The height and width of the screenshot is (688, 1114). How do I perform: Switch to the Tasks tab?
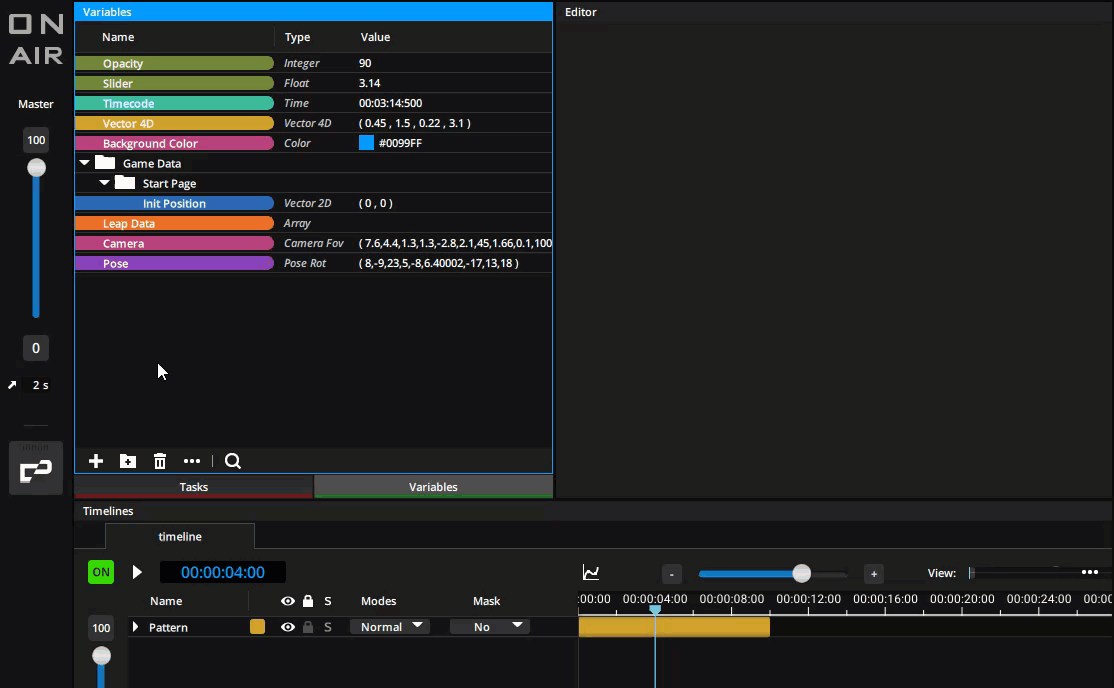click(193, 487)
